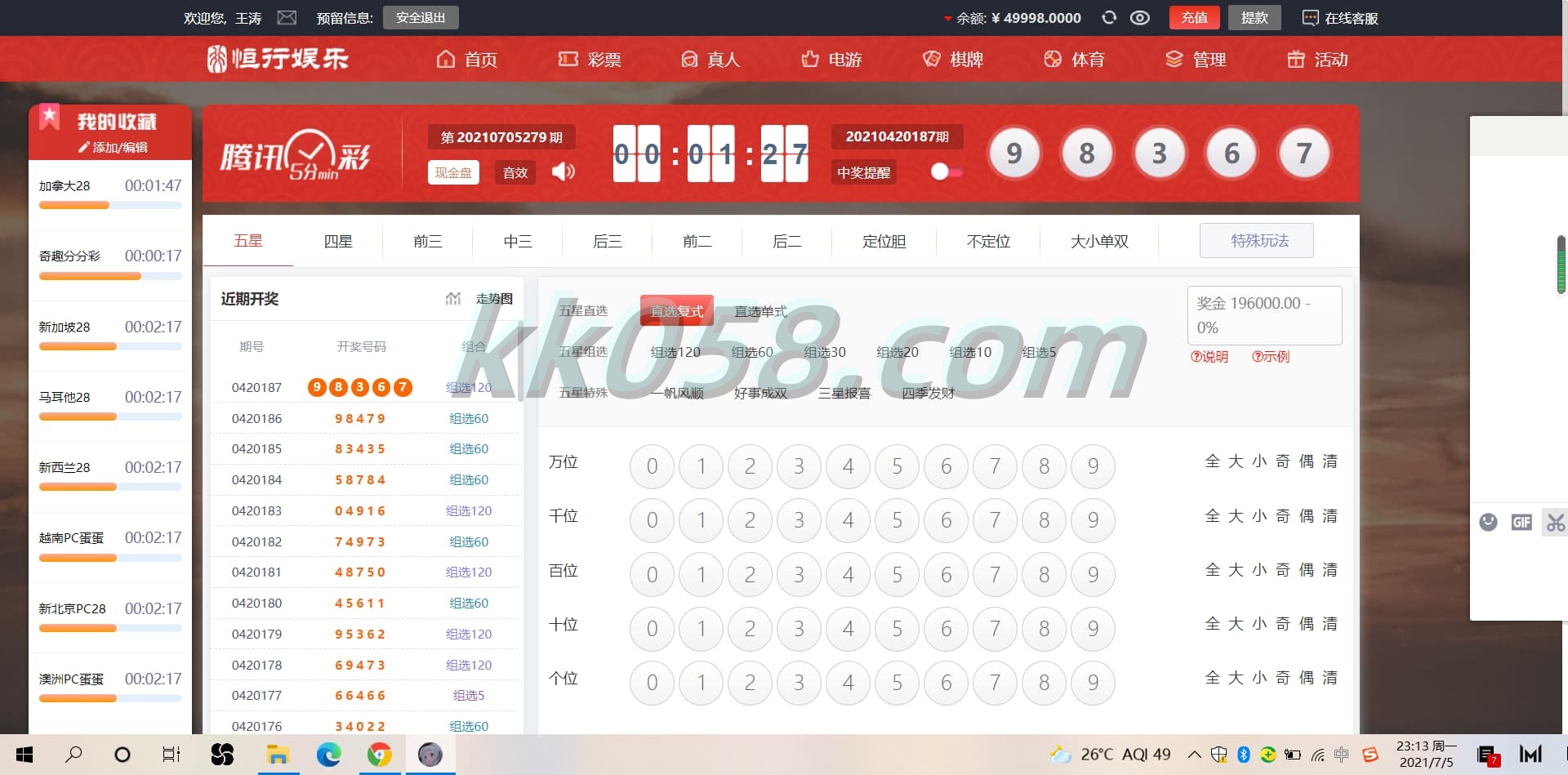Click the green side panel scrollbar
1568x775 pixels.
pos(1561,264)
